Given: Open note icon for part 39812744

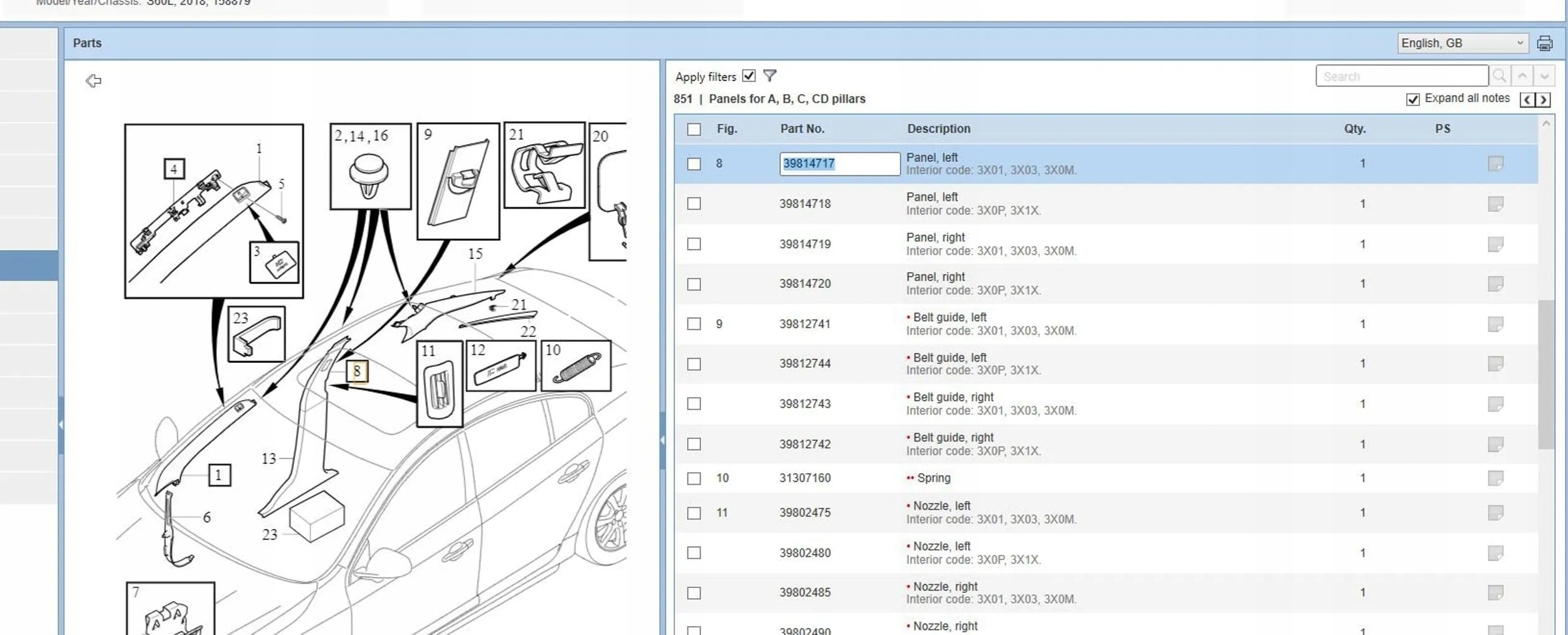Looking at the screenshot, I should (1495, 364).
